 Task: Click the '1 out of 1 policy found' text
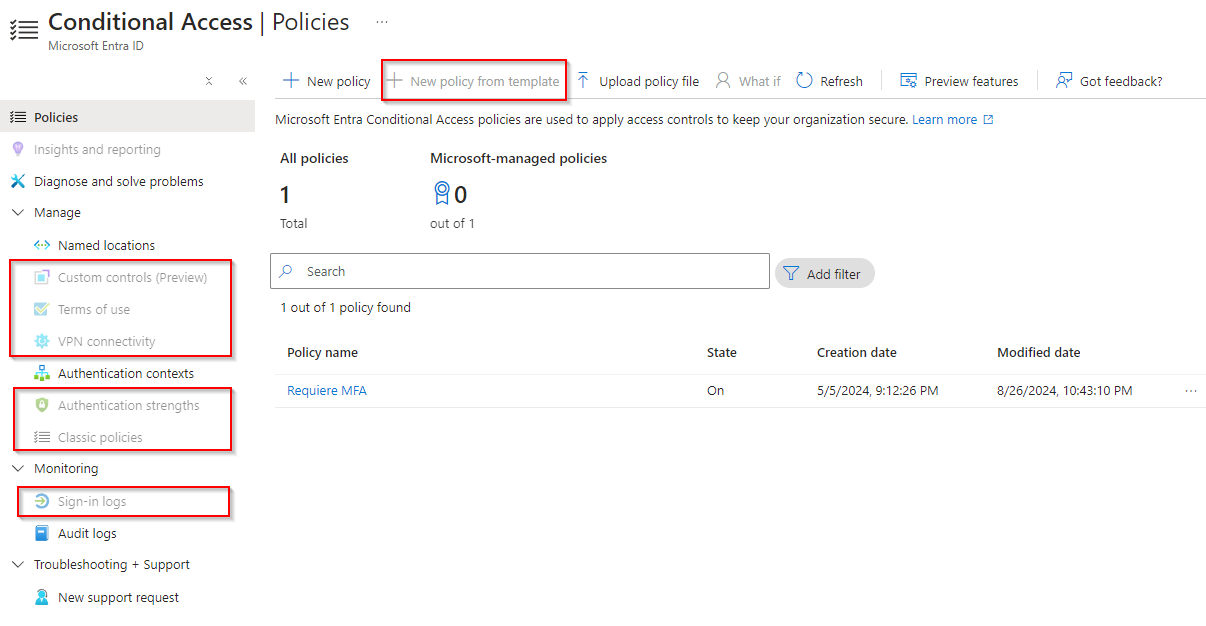[345, 307]
